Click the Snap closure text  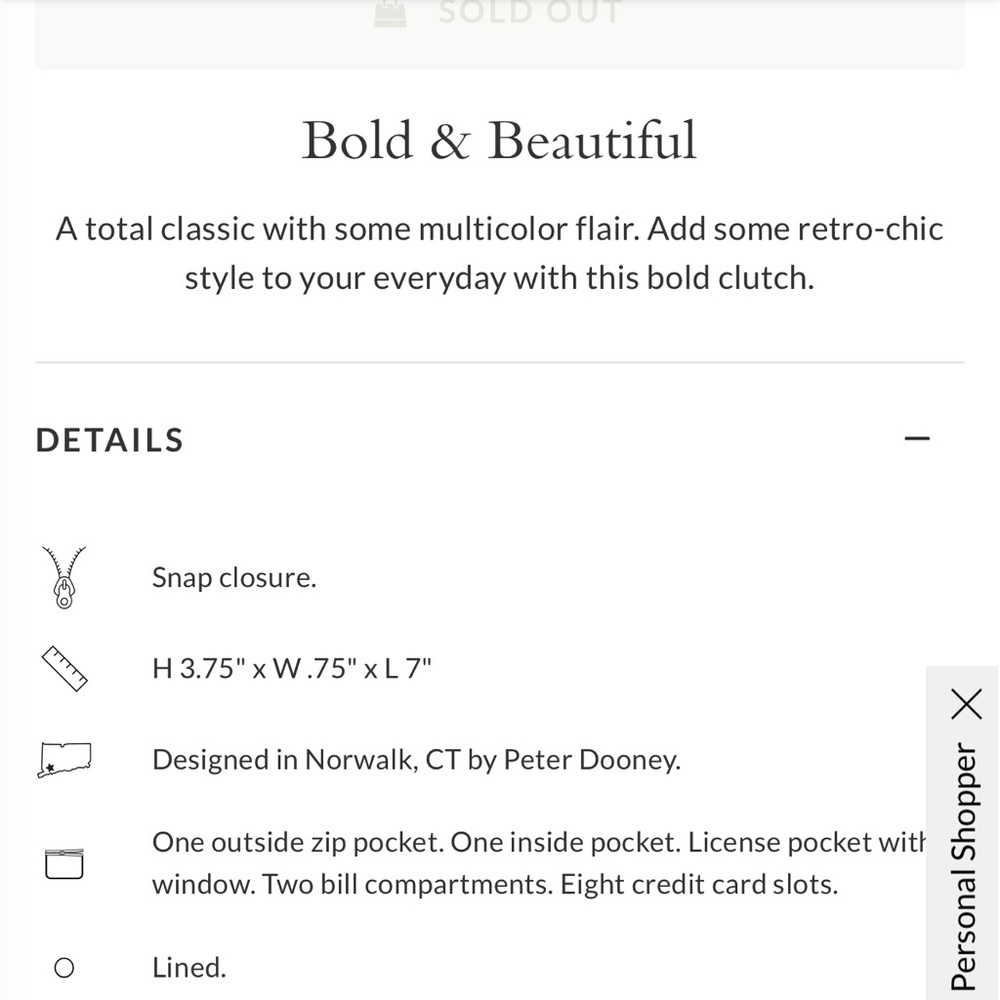coord(234,577)
